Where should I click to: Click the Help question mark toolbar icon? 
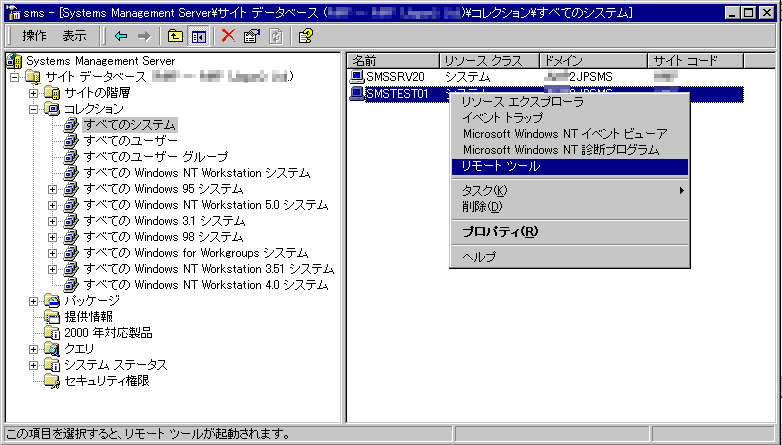(x=305, y=36)
